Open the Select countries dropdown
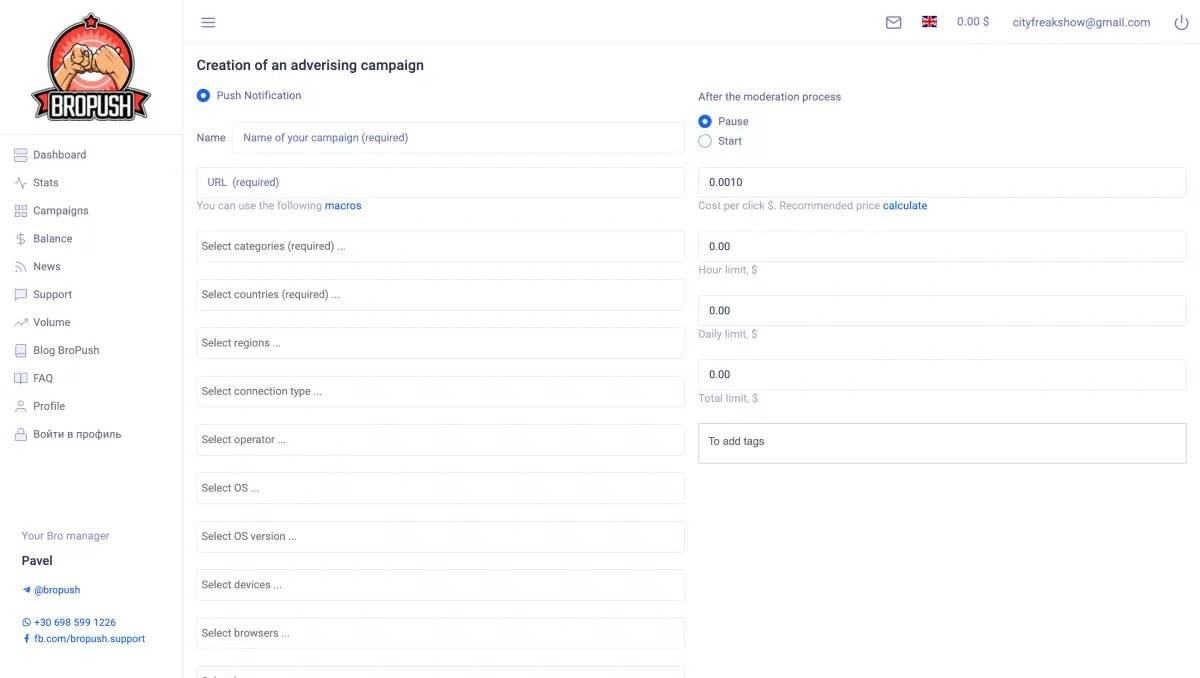Screen dimensions: 1200x678 (x=440, y=295)
